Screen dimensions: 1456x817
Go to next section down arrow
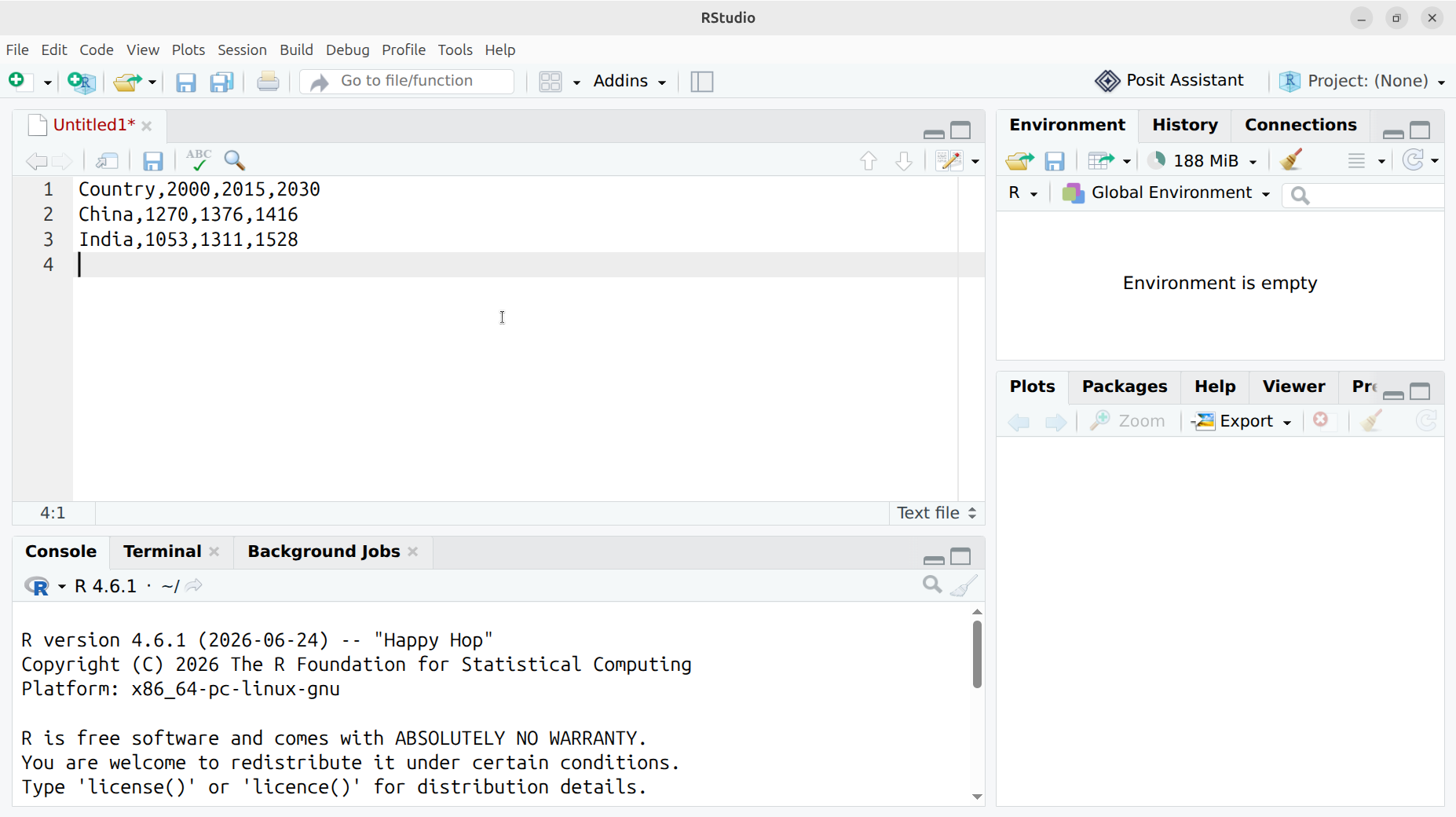(904, 161)
